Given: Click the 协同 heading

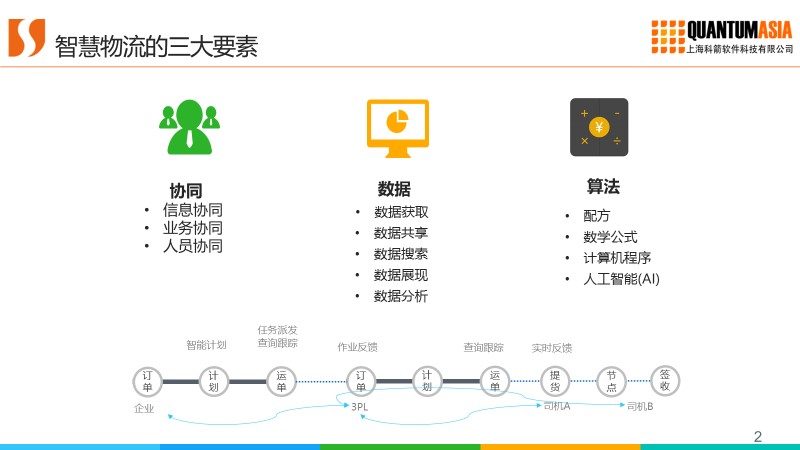Looking at the screenshot, I should (x=186, y=190).
